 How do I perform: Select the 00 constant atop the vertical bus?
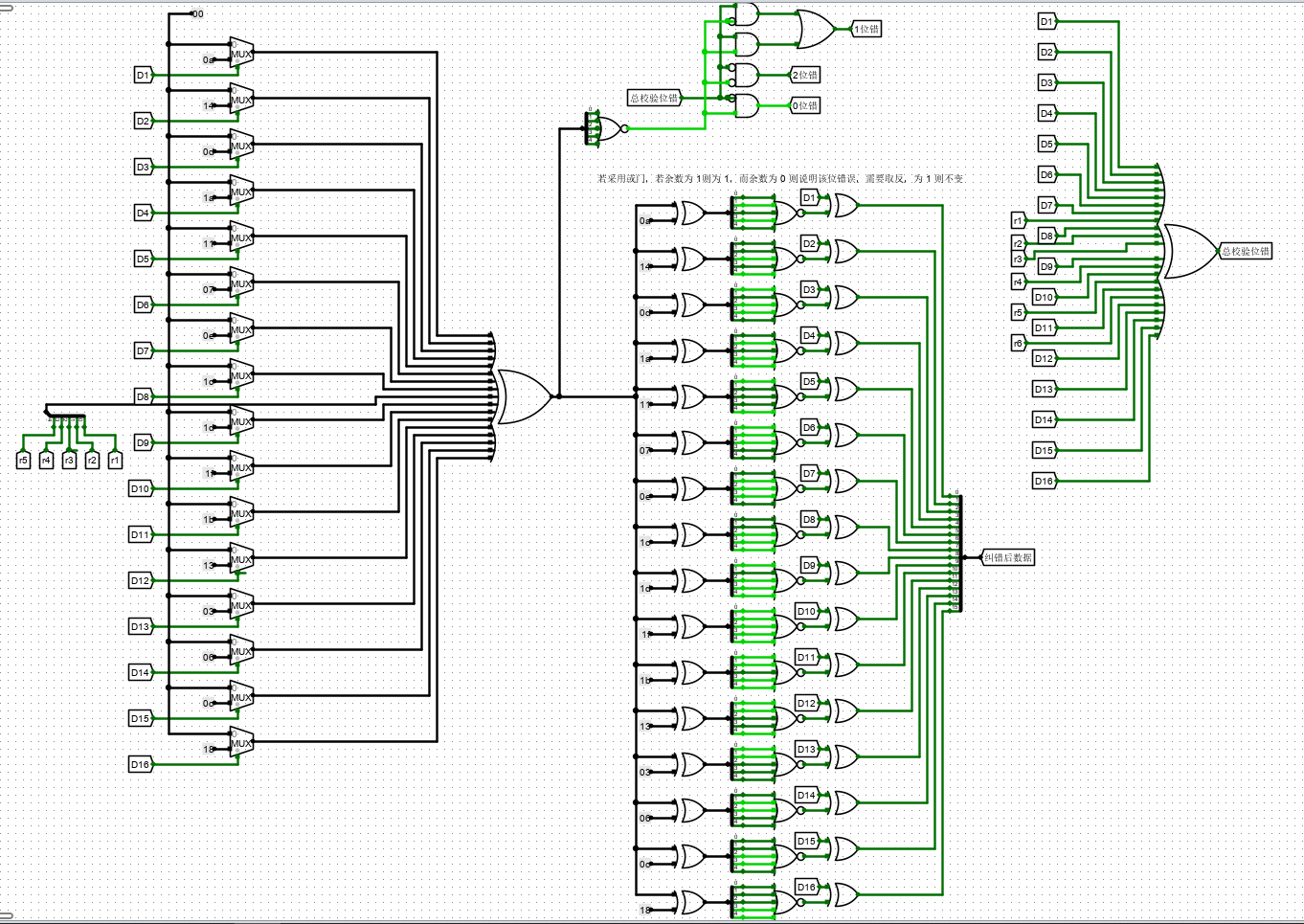[197, 14]
